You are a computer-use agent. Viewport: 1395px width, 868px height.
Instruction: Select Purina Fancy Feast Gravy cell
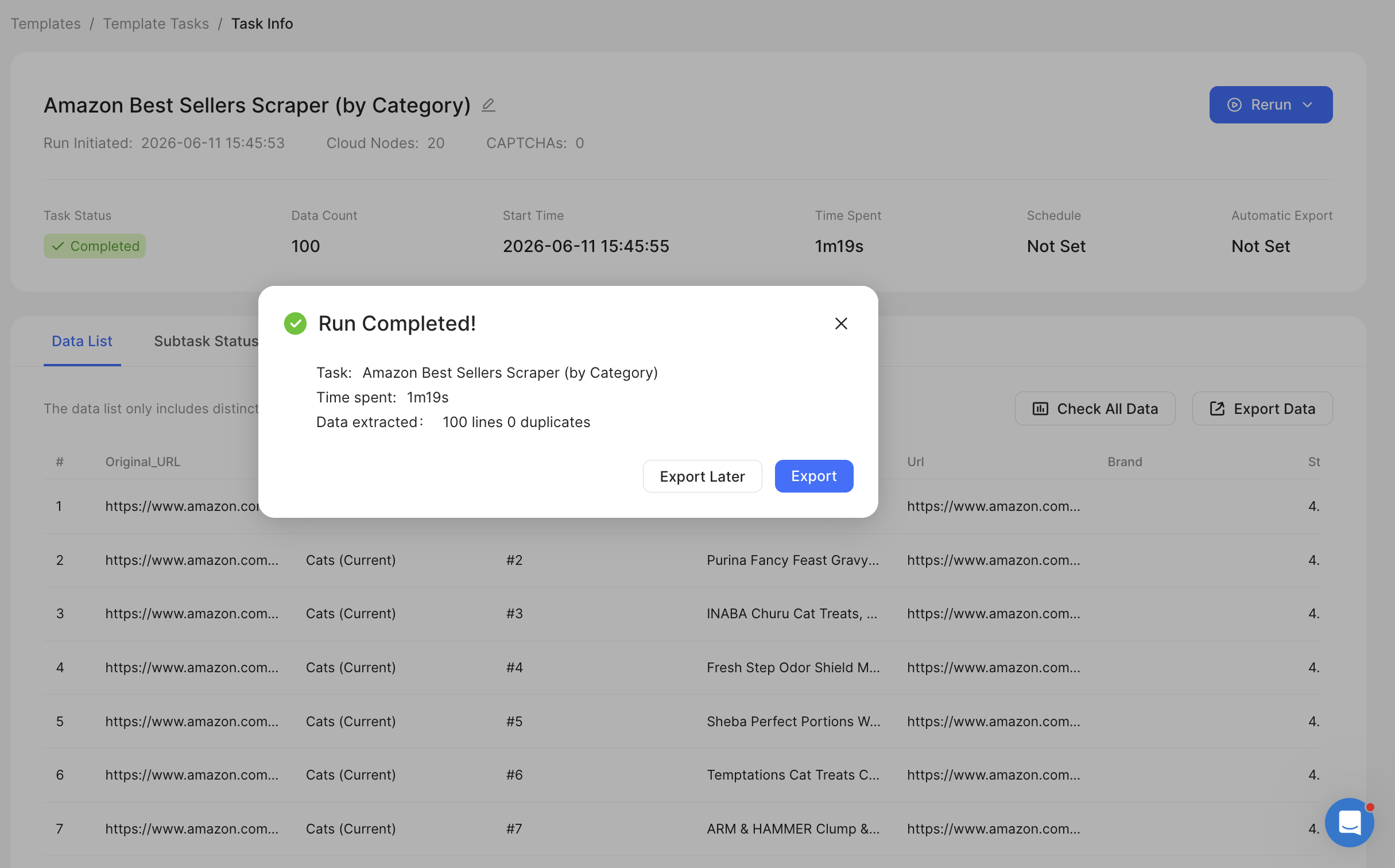tap(793, 560)
